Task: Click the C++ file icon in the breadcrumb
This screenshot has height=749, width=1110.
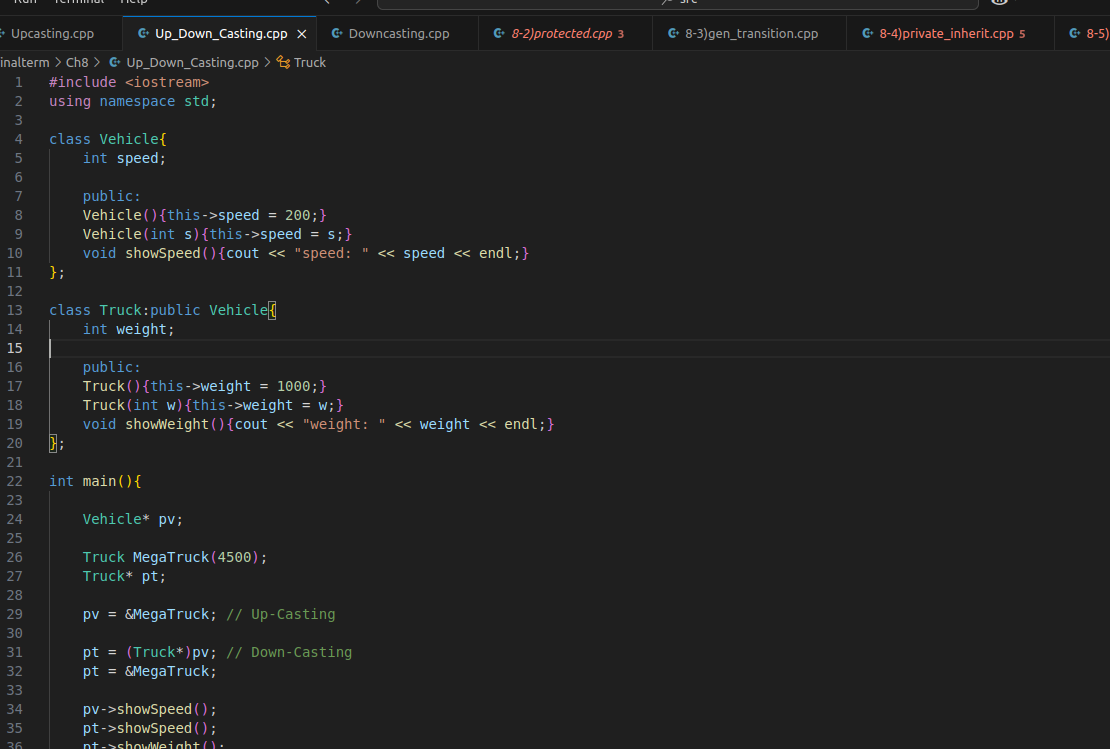Action: 115,62
